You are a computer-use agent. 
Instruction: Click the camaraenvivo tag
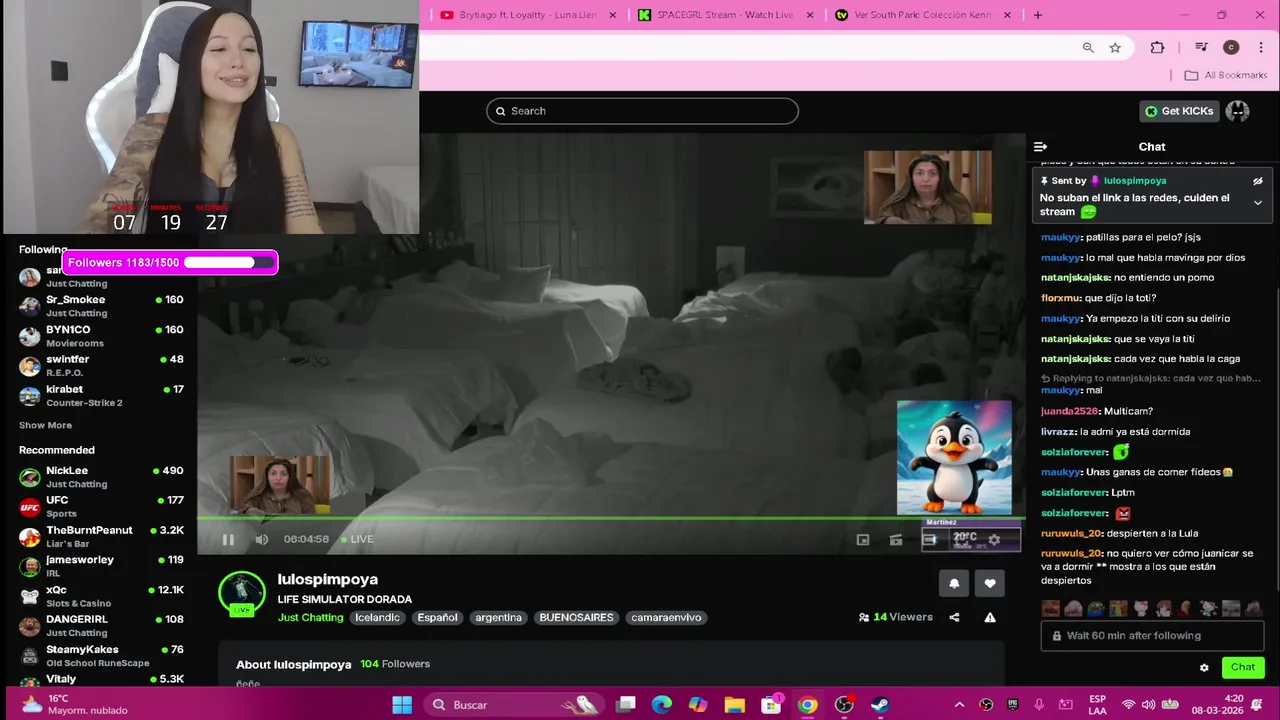click(666, 617)
